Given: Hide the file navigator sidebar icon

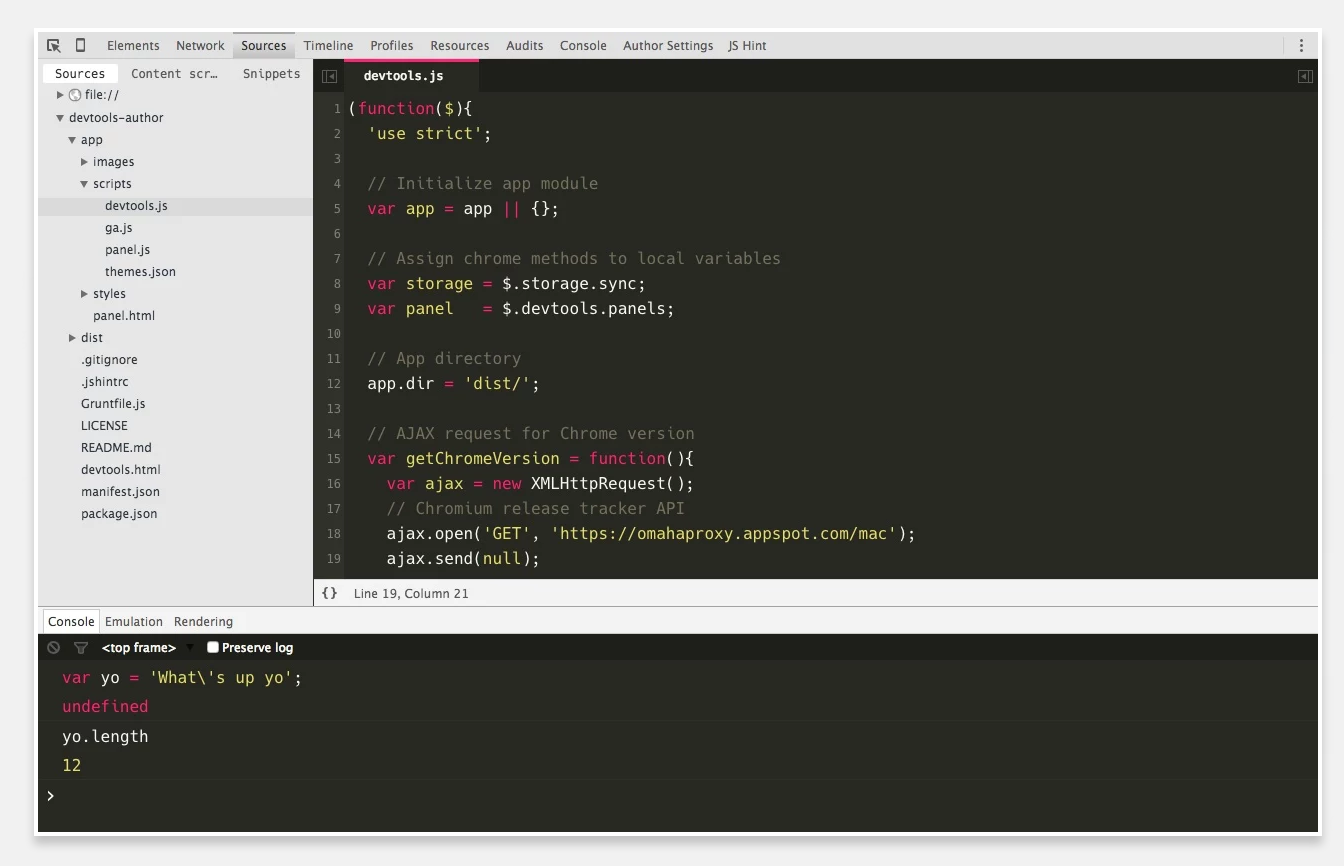Looking at the screenshot, I should click(329, 76).
